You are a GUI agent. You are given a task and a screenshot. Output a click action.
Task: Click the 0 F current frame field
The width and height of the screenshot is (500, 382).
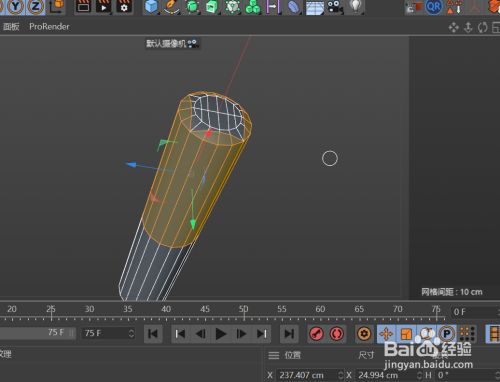475,312
